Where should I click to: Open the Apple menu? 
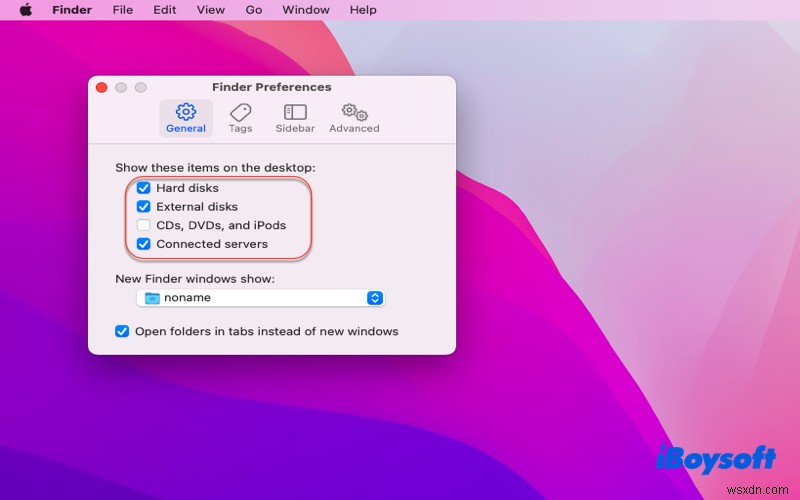(x=26, y=10)
